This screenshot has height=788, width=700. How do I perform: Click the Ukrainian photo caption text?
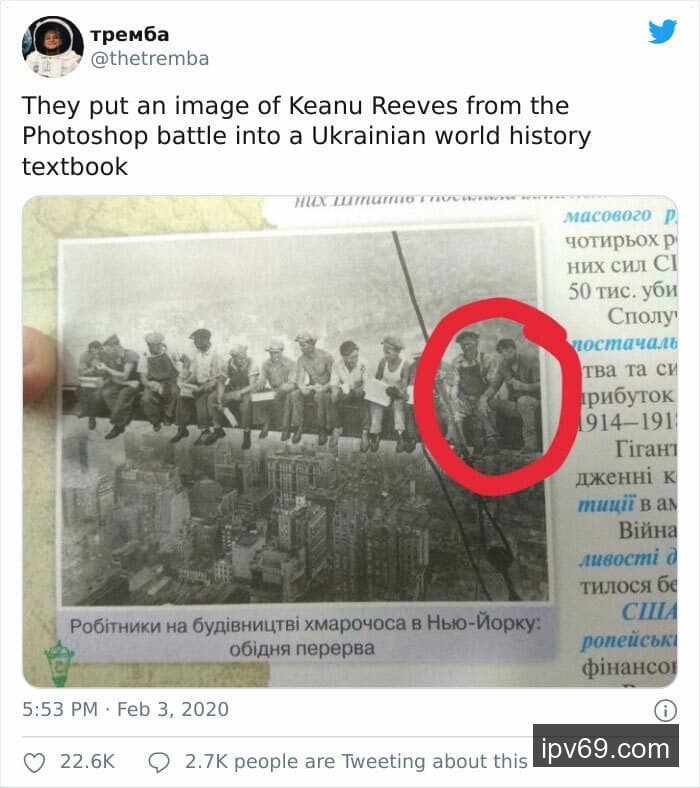coord(304,636)
